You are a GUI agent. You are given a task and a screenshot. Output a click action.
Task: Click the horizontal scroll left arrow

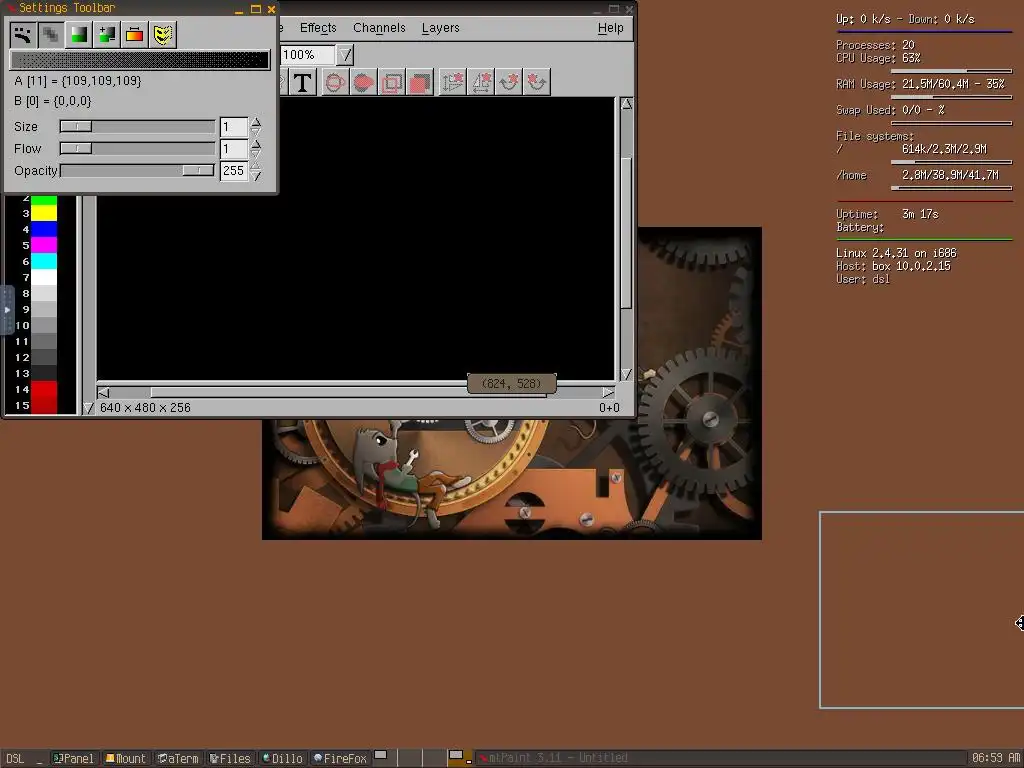click(103, 392)
